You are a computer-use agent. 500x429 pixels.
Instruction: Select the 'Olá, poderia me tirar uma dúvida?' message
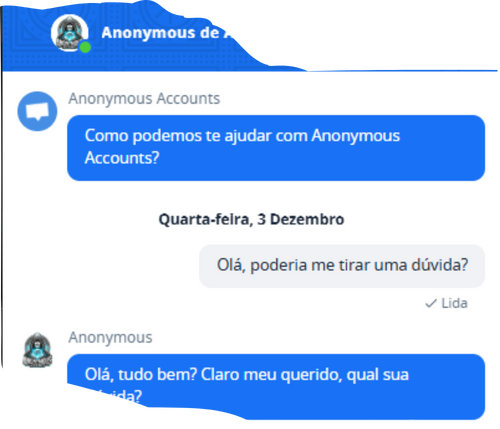[x=342, y=266]
